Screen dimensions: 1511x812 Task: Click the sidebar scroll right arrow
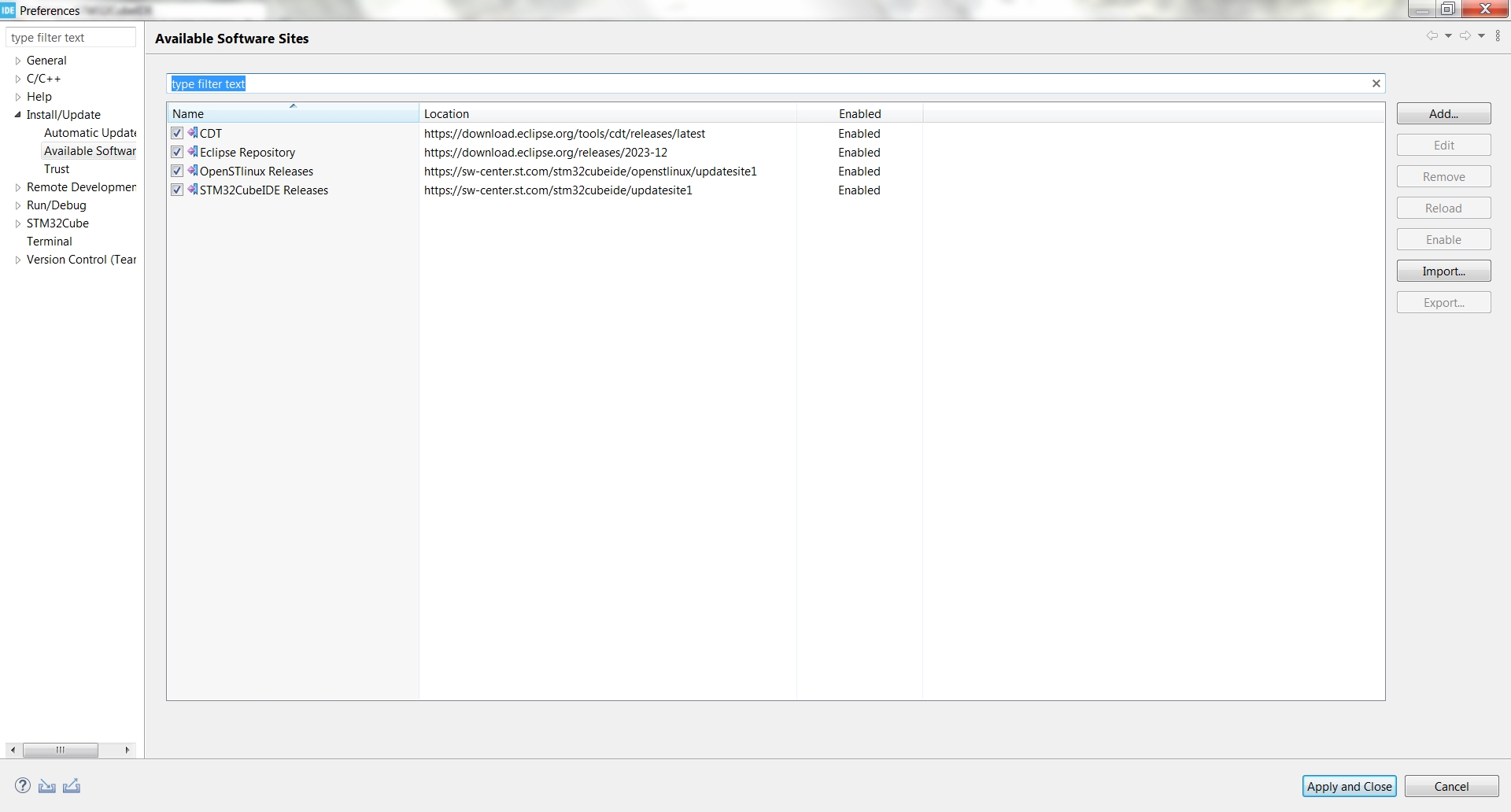coord(127,750)
